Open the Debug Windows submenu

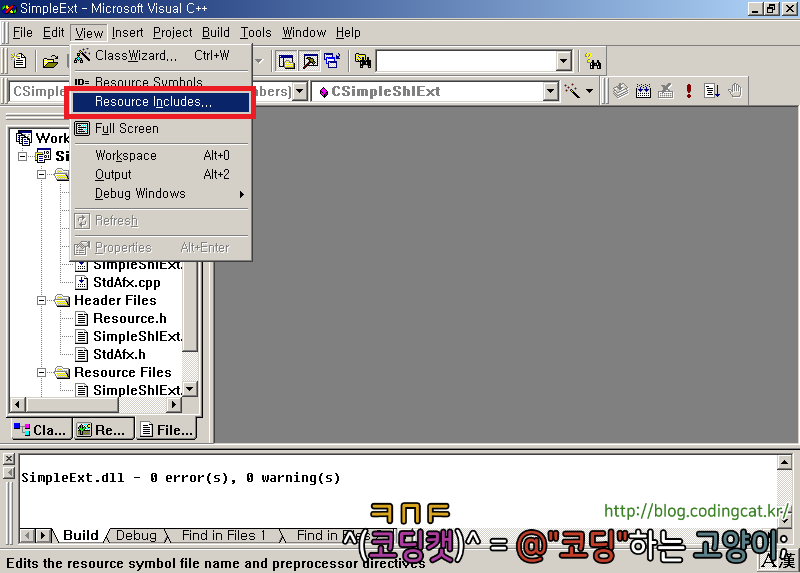(161, 194)
